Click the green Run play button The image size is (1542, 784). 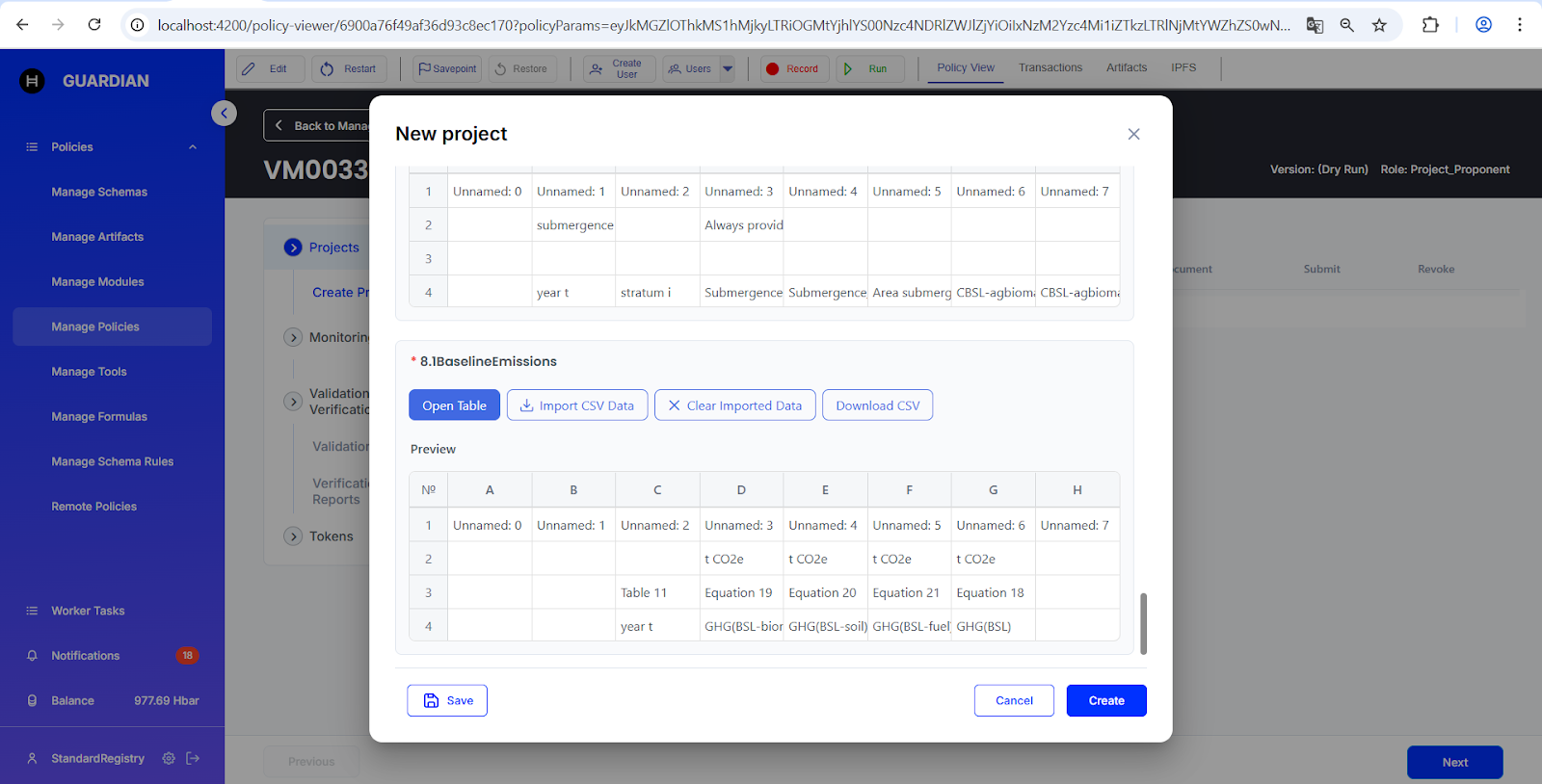[869, 68]
